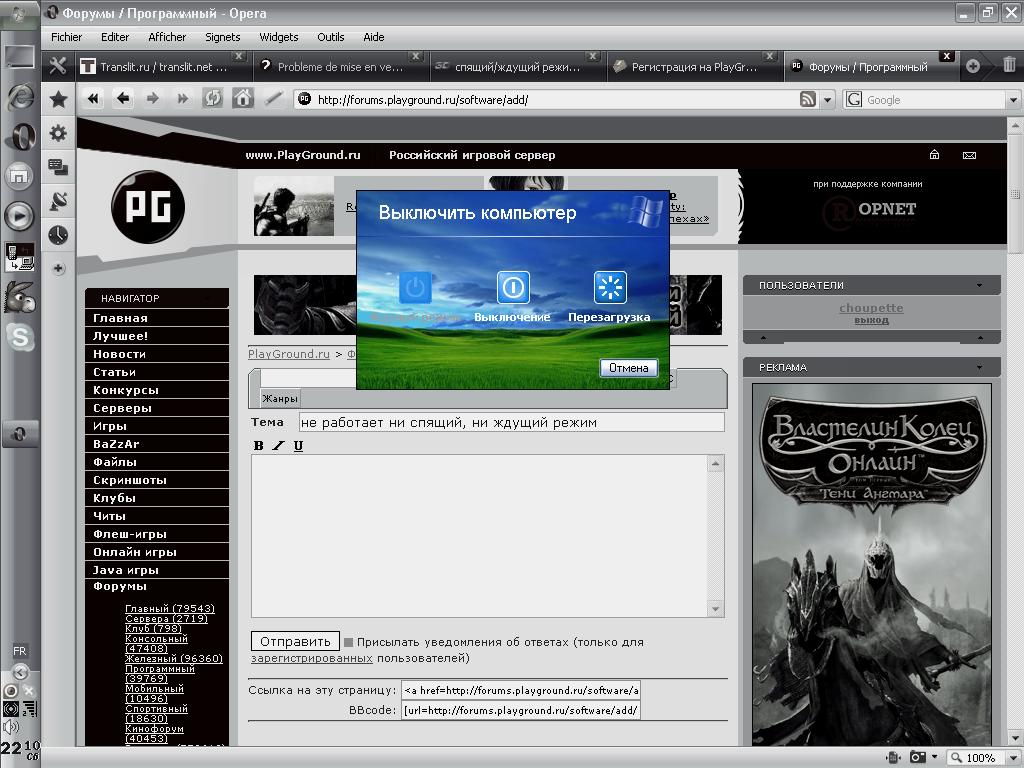Open the Signets menu
The image size is (1024, 768).
(x=223, y=37)
